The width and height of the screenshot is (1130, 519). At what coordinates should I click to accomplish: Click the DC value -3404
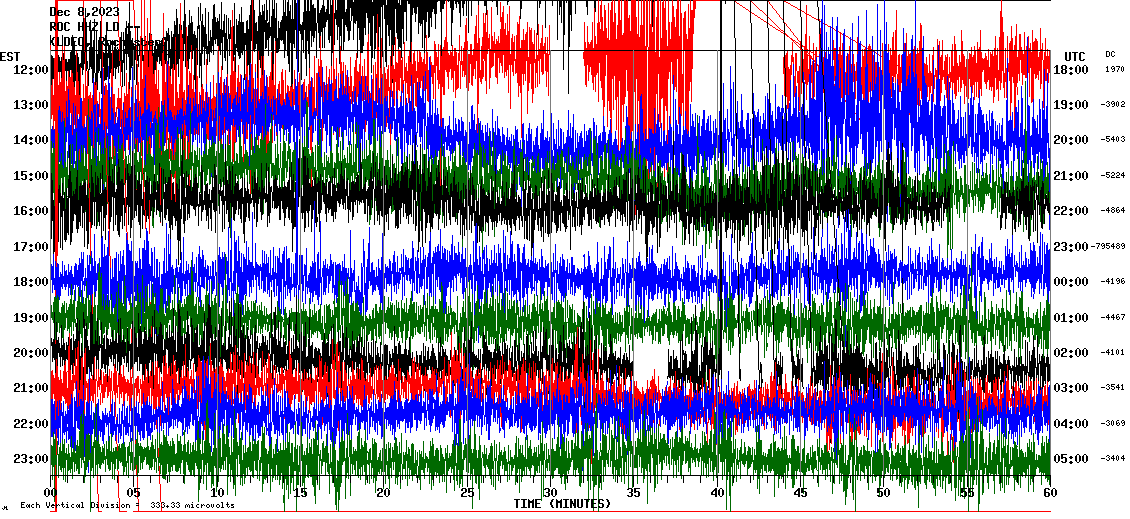1113,459
